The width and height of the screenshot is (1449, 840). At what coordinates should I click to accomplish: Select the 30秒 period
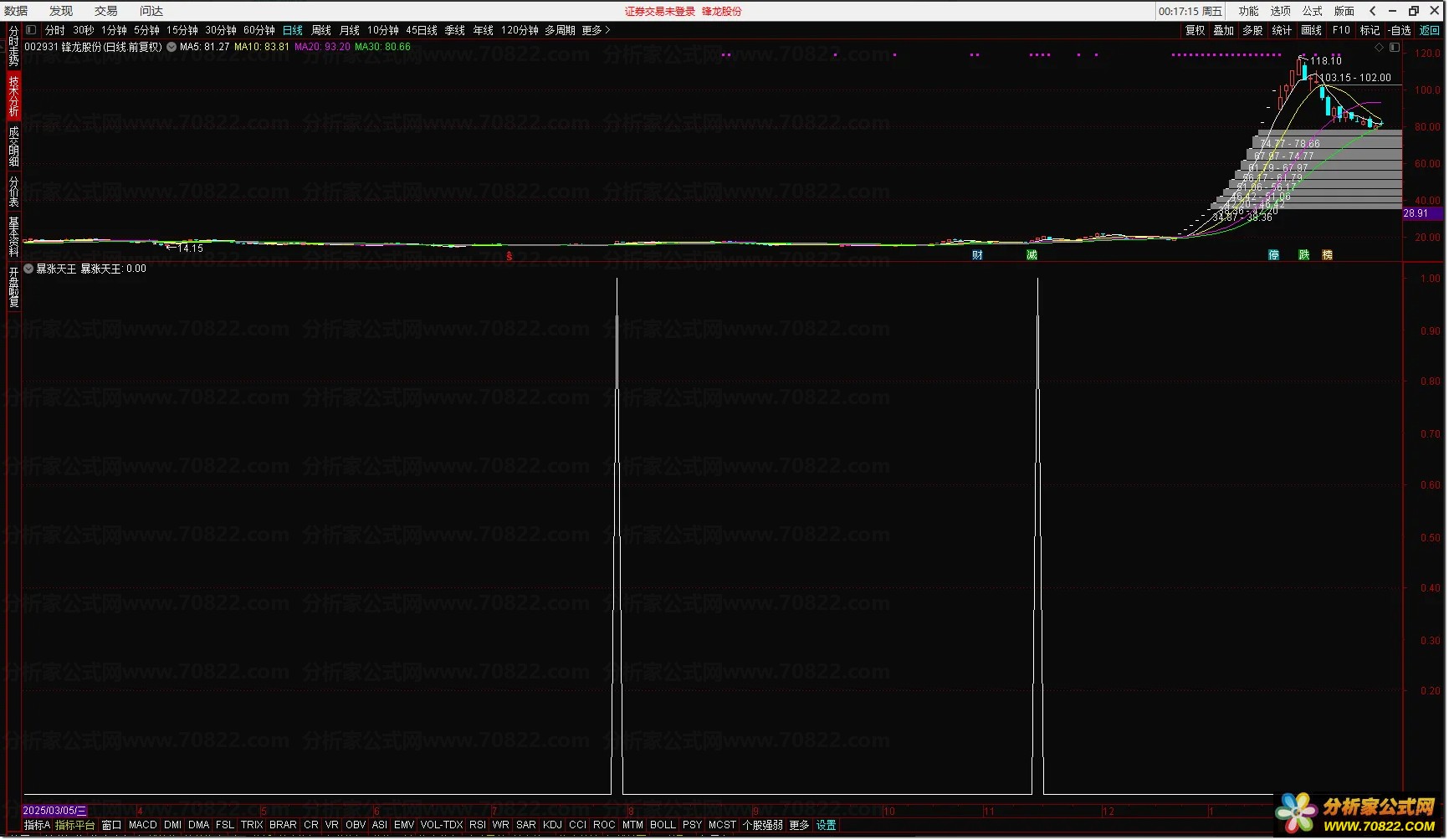click(x=84, y=30)
